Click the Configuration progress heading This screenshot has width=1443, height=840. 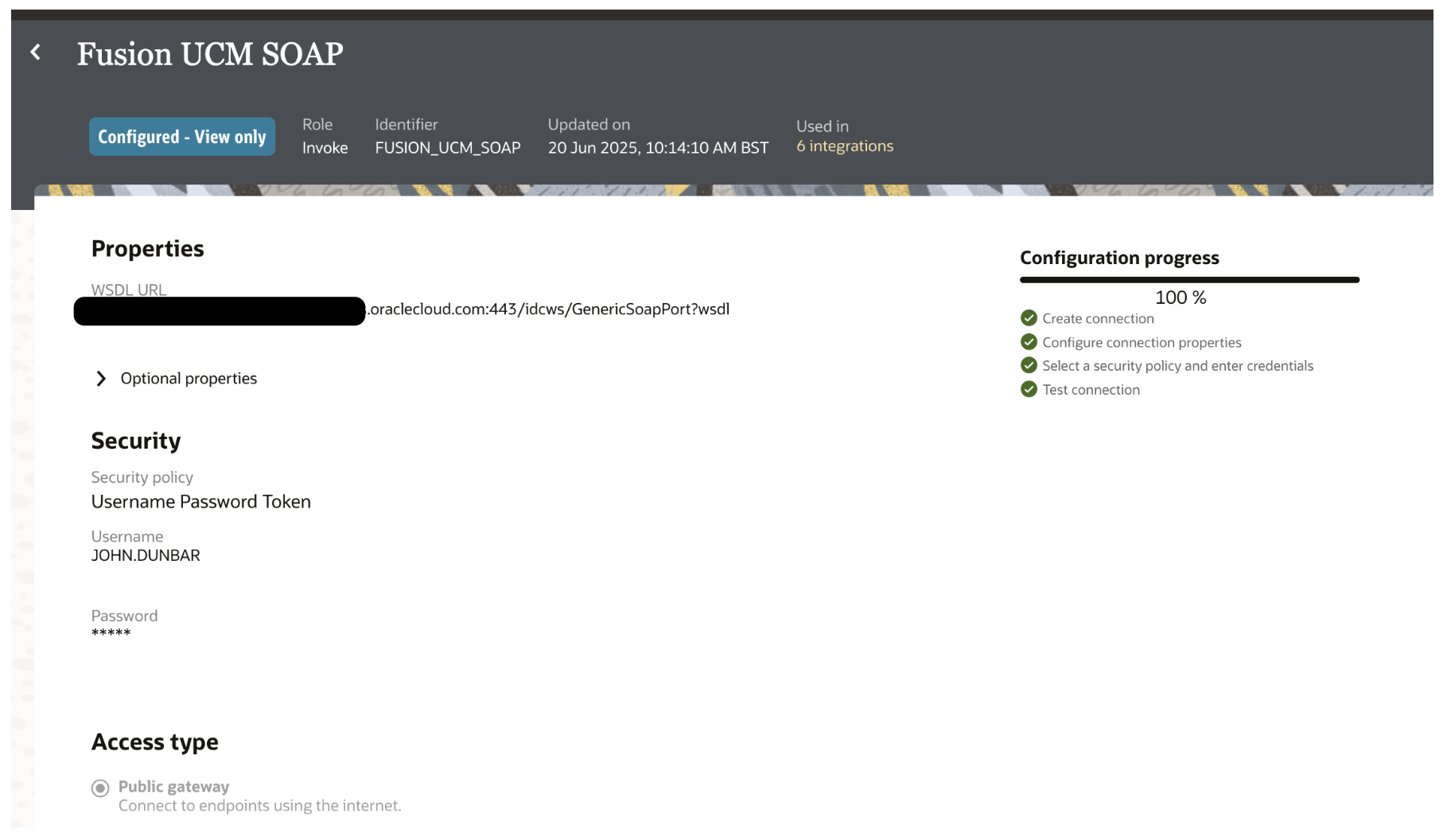1119,258
